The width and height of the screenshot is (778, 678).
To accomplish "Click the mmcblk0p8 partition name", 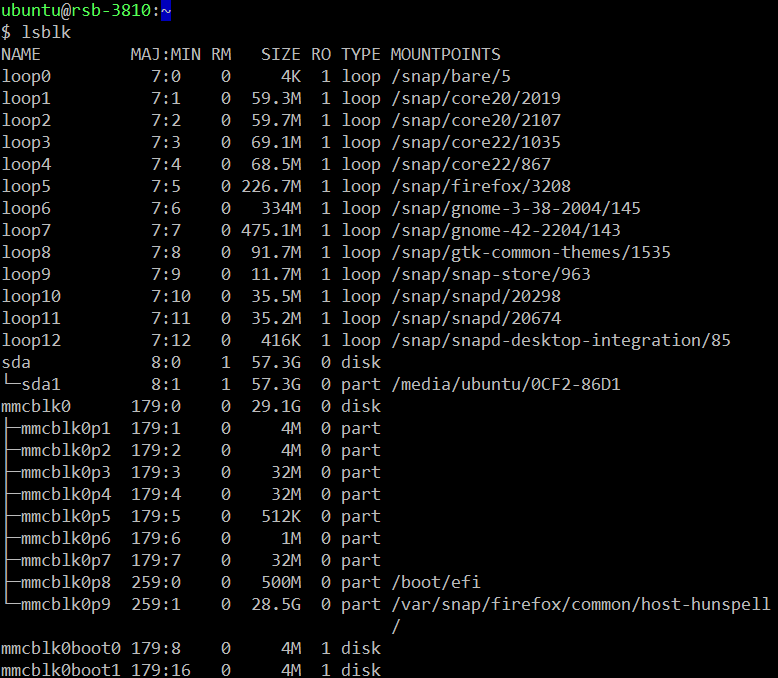I will [65, 582].
